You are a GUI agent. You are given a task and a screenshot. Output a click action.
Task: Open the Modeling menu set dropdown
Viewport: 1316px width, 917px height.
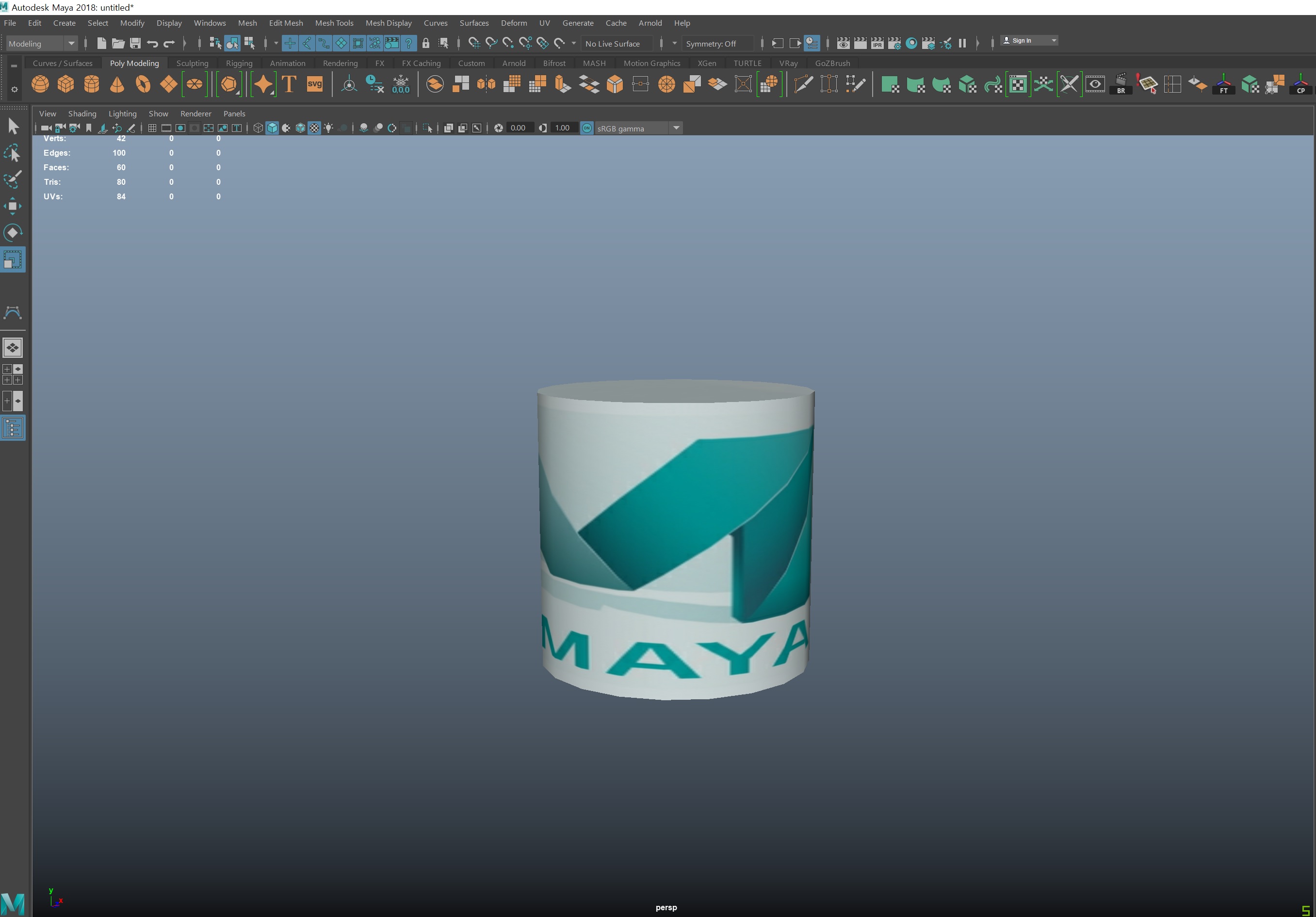coord(41,44)
